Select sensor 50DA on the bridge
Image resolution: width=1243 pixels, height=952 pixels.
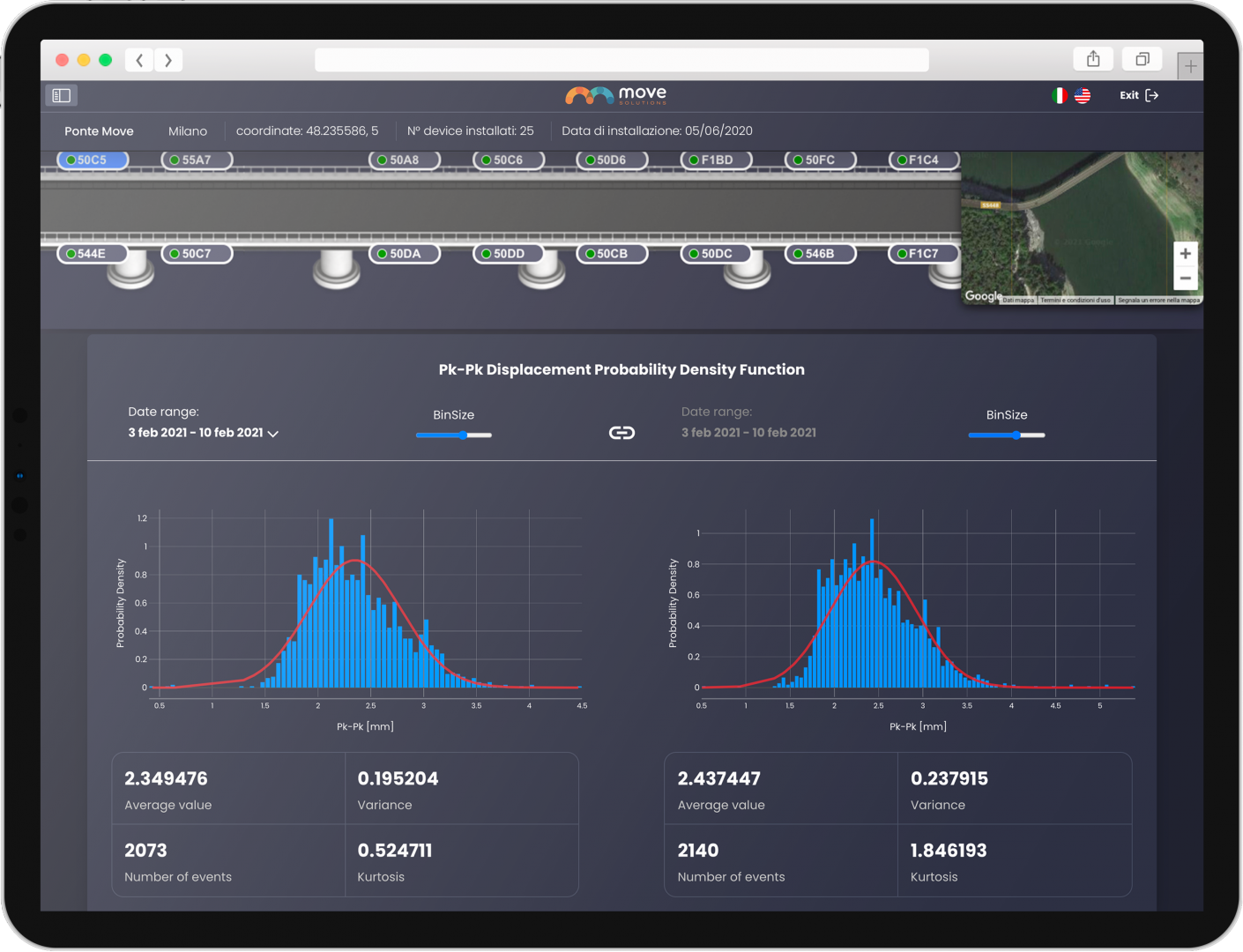[x=405, y=254]
